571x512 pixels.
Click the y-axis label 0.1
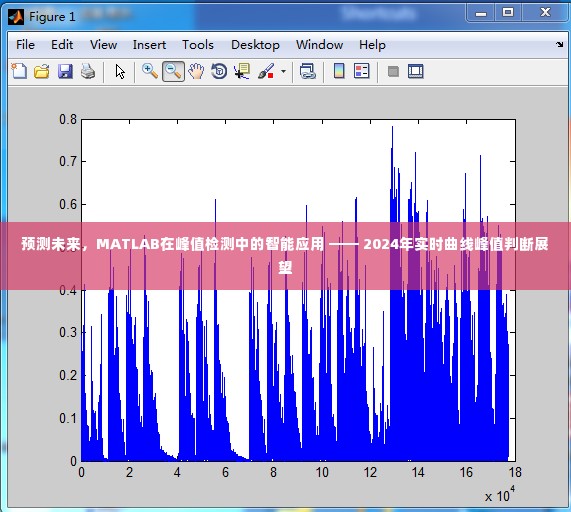68,418
